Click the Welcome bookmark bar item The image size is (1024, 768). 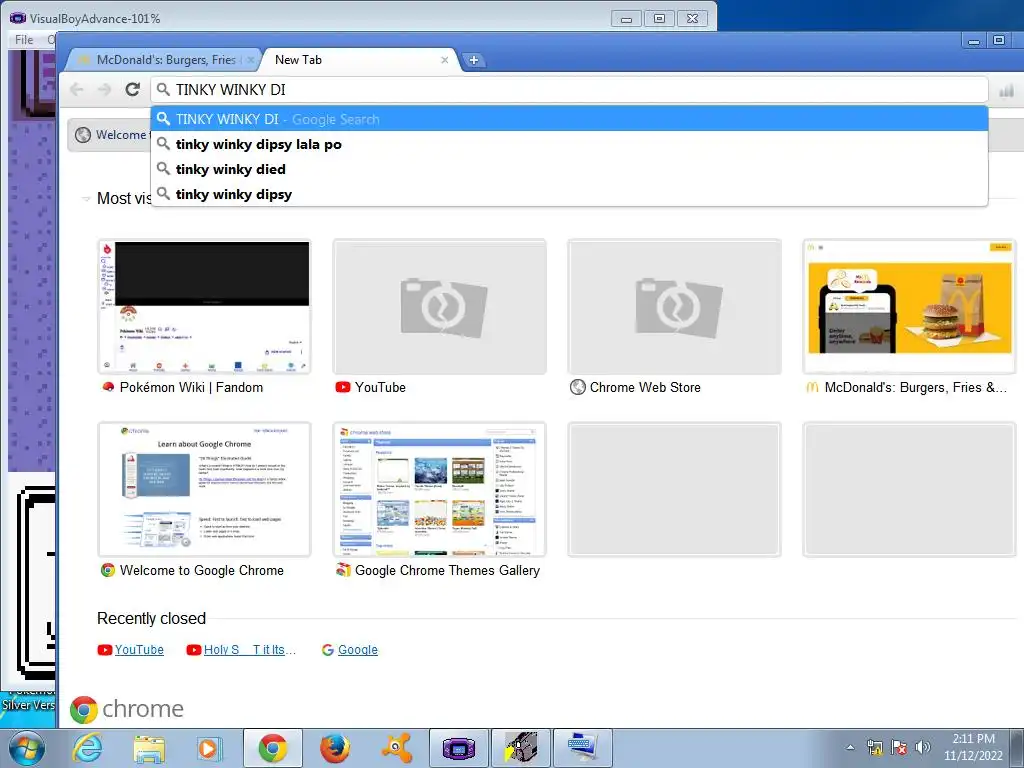click(x=110, y=135)
